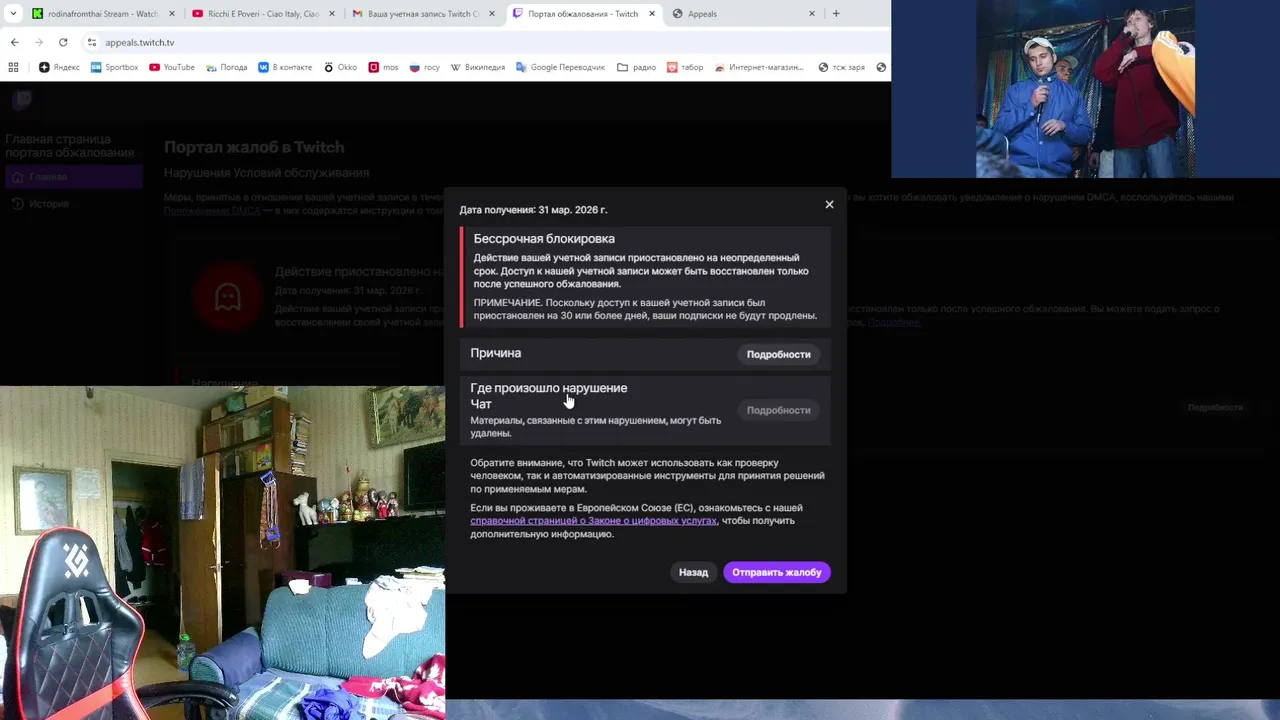Open the Яндекс bookmark
1280x720 pixels.
(59, 67)
